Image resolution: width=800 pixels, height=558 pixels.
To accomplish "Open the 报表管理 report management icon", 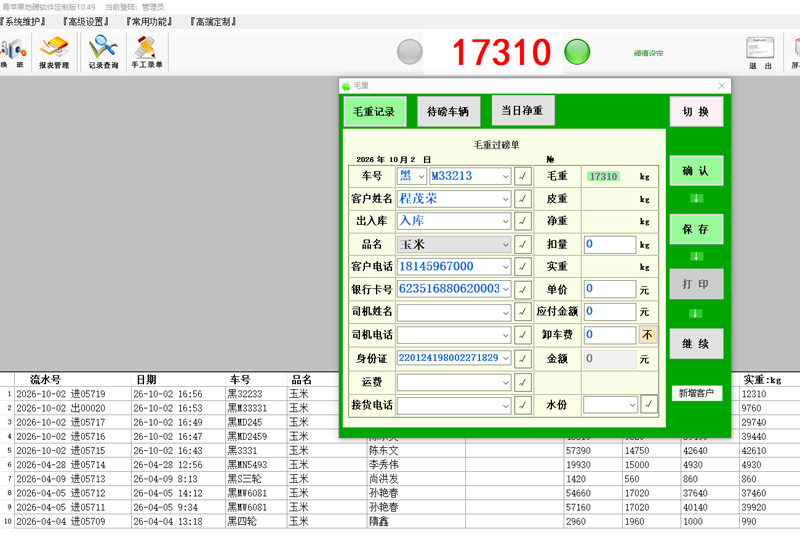I will click(x=54, y=53).
